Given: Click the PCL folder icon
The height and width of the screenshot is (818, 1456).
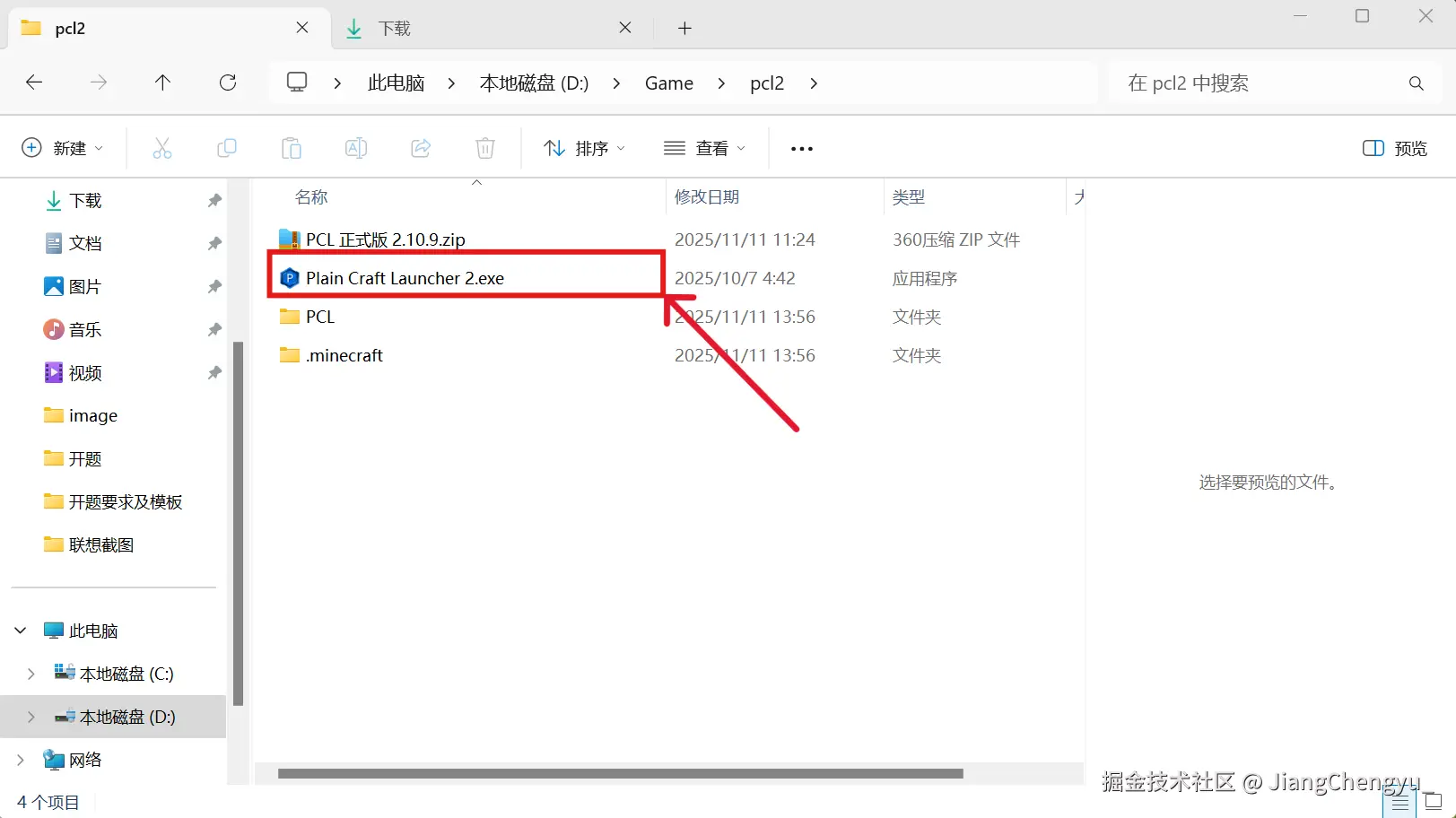Looking at the screenshot, I should click(x=289, y=317).
